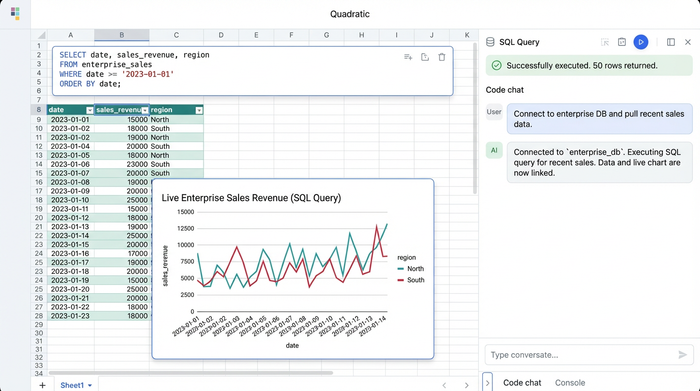Click the Code chat heading in panel
This screenshot has height=391, width=700.
click(x=504, y=90)
